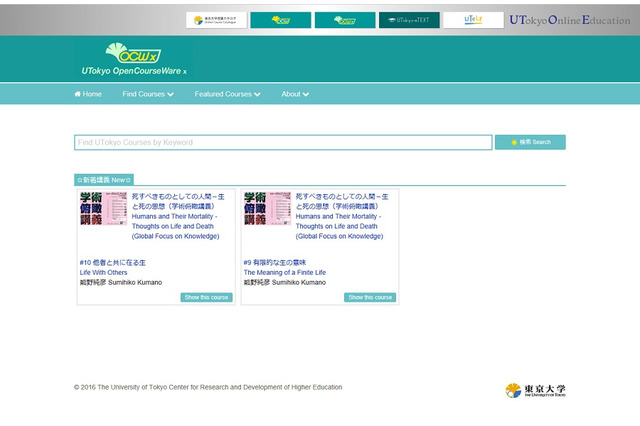640x426 pixels.
Task: Open the Online Course Catalogue banner
Action: [x=216, y=20]
